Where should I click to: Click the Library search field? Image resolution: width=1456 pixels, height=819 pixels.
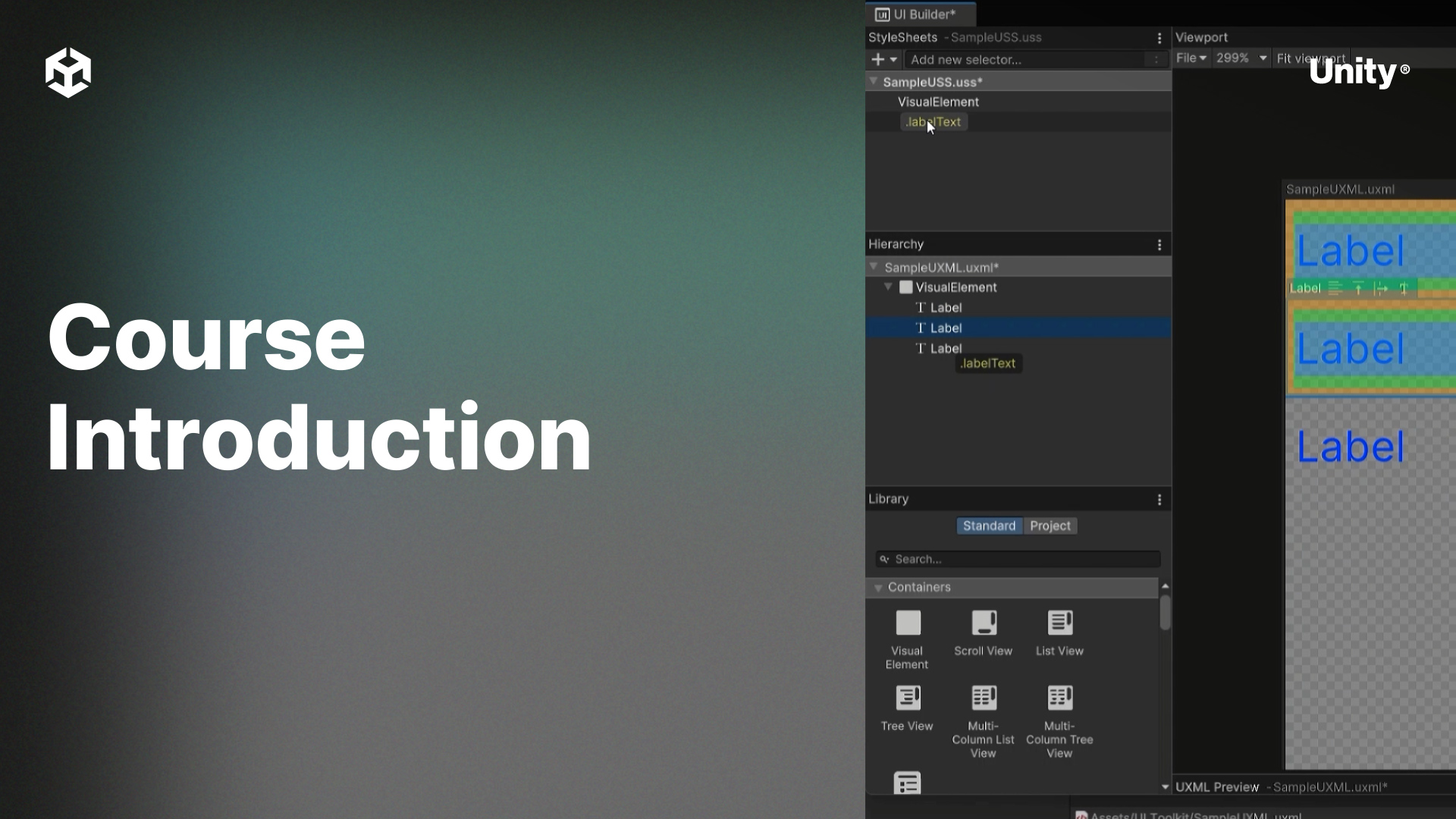click(1018, 560)
